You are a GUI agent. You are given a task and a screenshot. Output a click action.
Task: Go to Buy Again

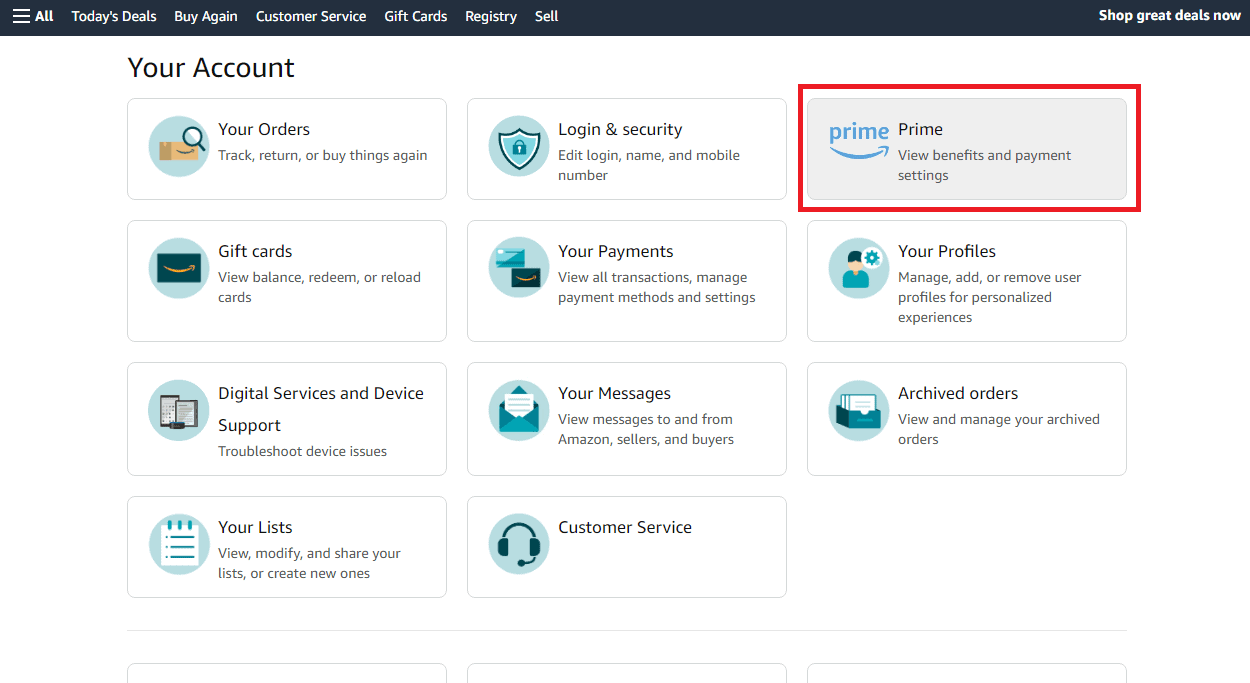click(206, 16)
